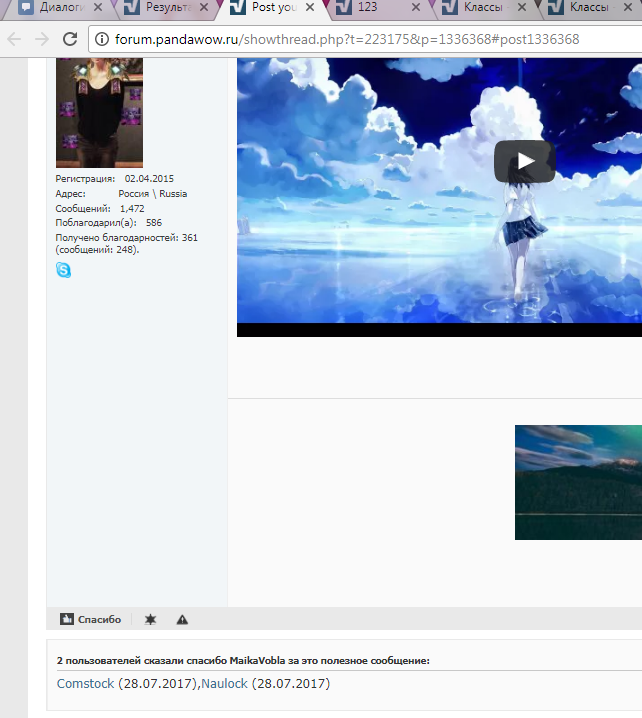The width and height of the screenshot is (642, 718).
Task: Select the Получено благодарностей: 361 text
Action: (x=126, y=238)
